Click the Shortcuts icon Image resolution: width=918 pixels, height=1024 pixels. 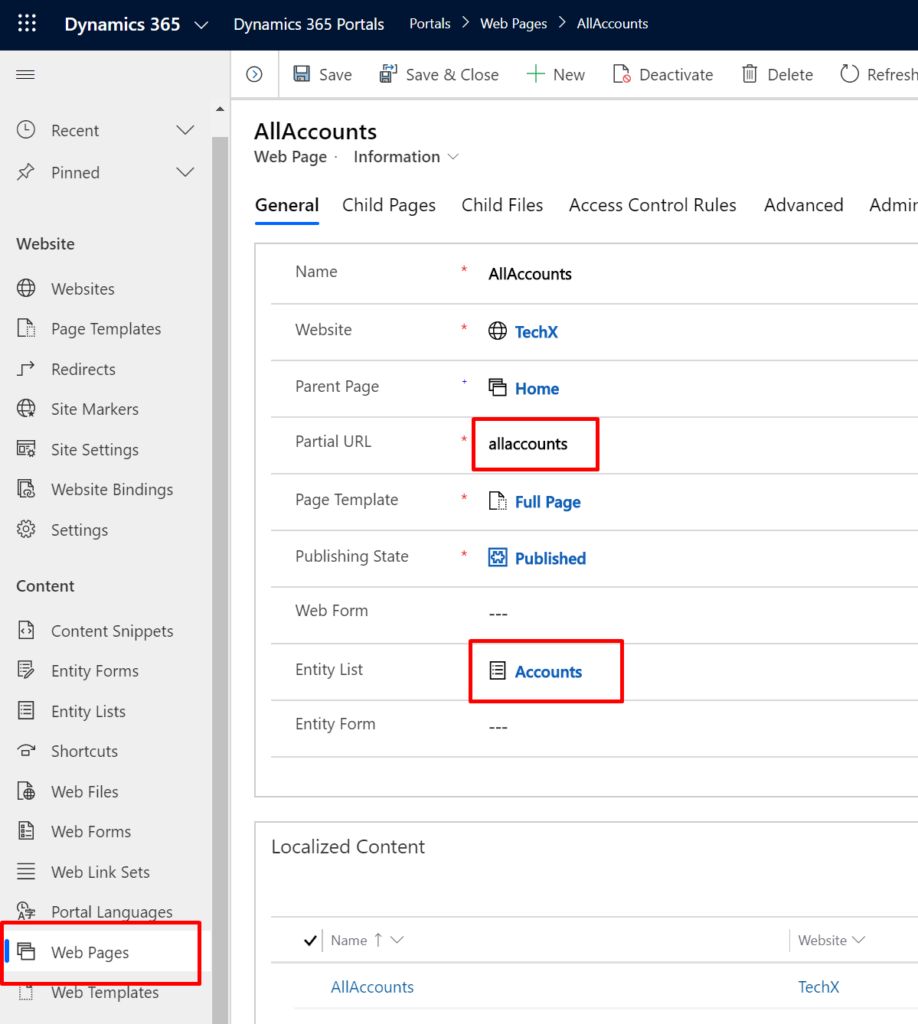(26, 750)
